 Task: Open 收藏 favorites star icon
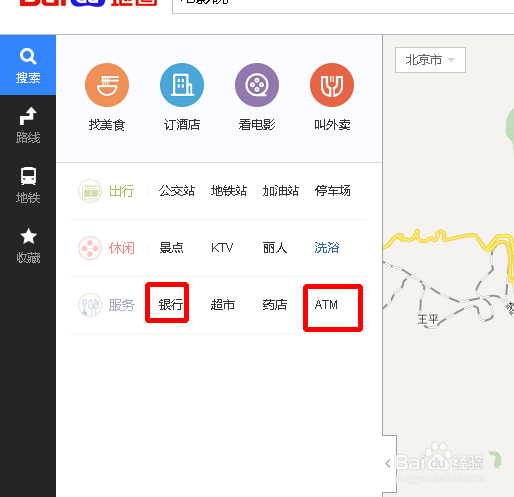click(28, 236)
